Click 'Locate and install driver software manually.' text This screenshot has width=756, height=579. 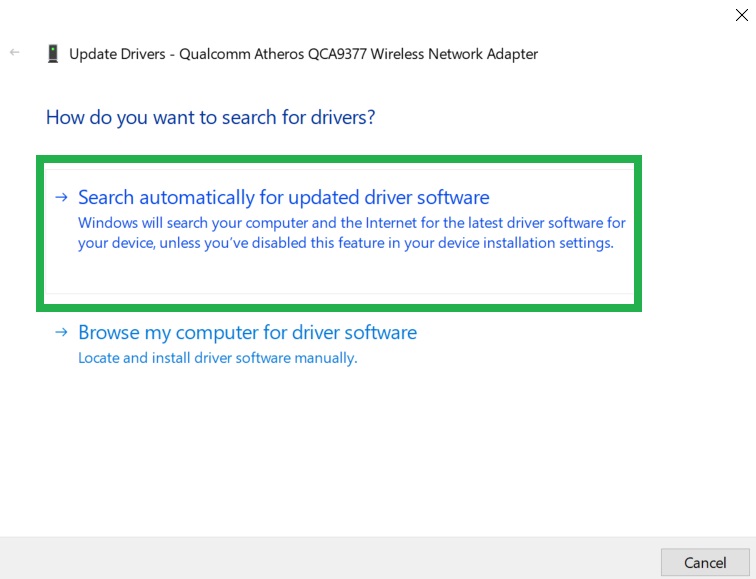(x=218, y=358)
